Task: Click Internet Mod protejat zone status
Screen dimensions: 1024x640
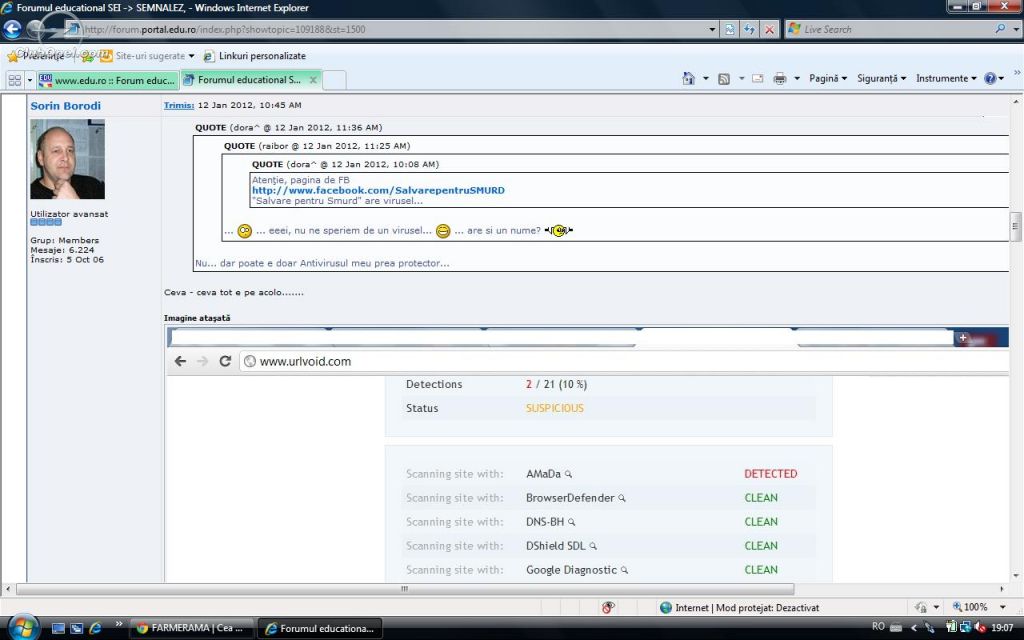Action: [x=739, y=608]
